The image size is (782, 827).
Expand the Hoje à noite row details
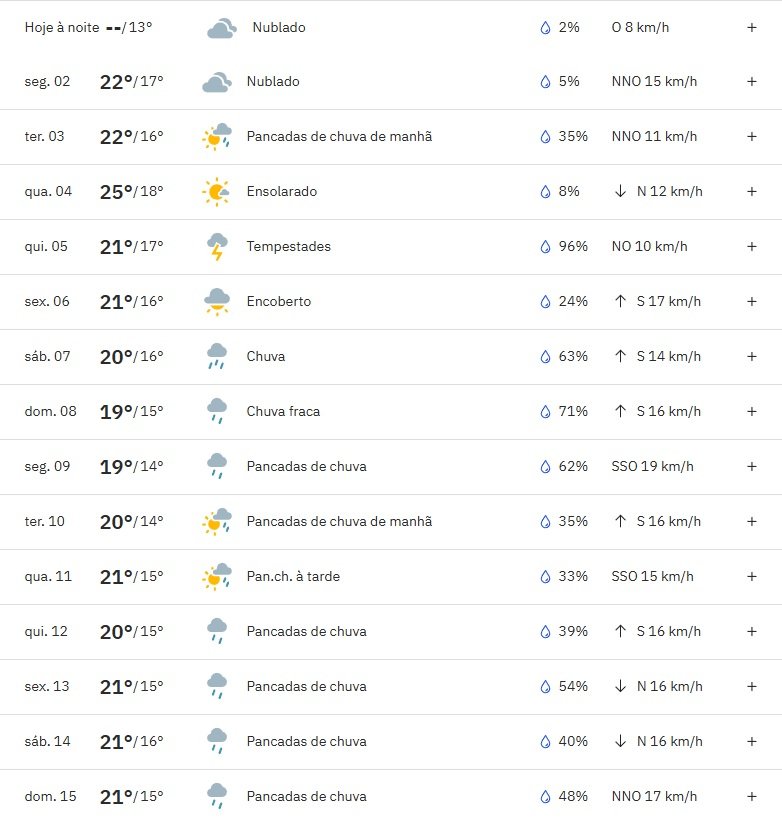[752, 27]
